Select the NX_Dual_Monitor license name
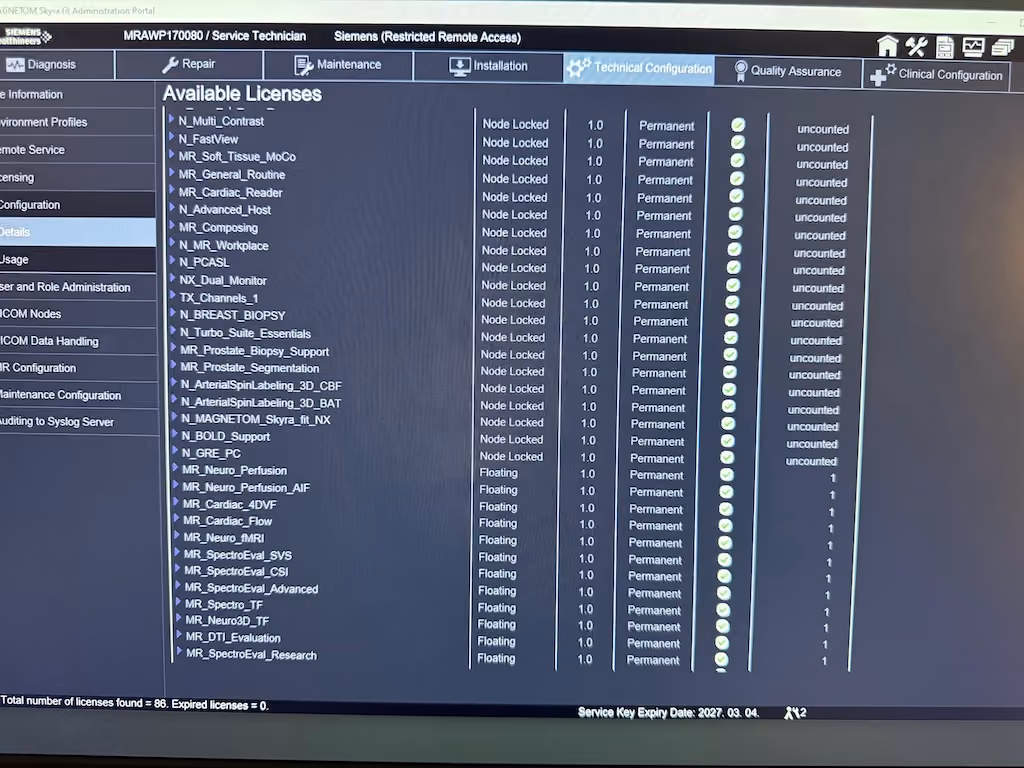 point(223,280)
